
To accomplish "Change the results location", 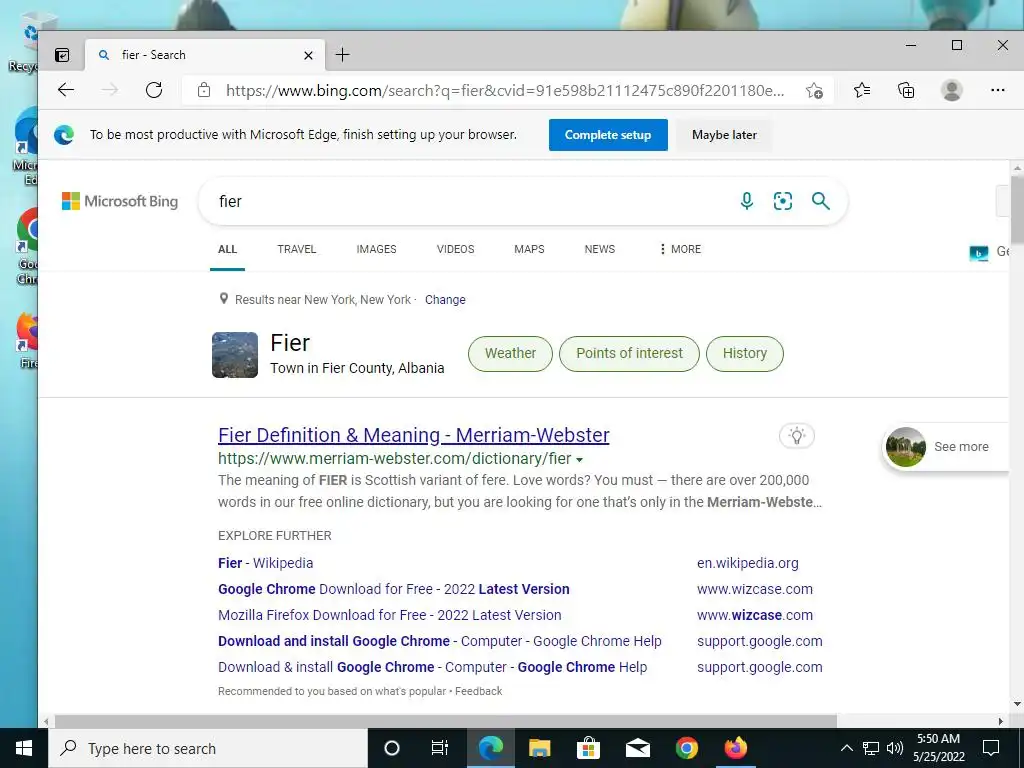I will [445, 300].
